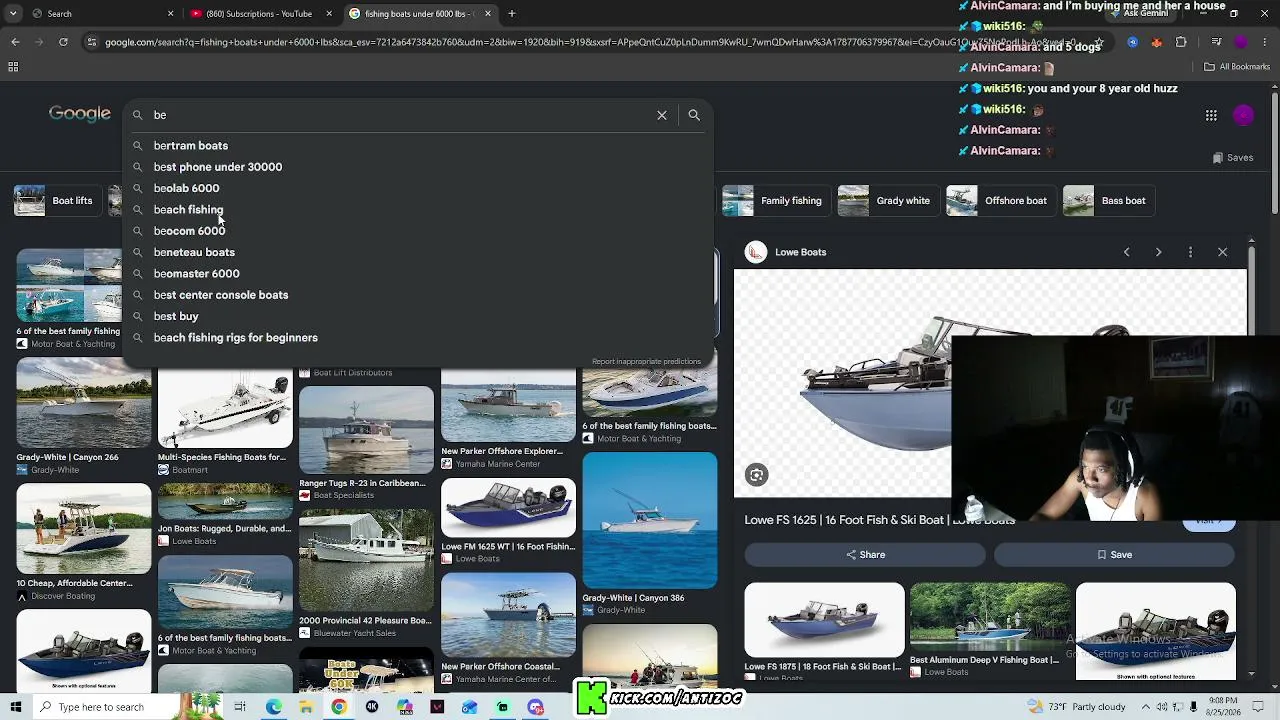Save the Lowe FS 1625 image
The image size is (1280, 720).
pyautogui.click(x=1114, y=555)
